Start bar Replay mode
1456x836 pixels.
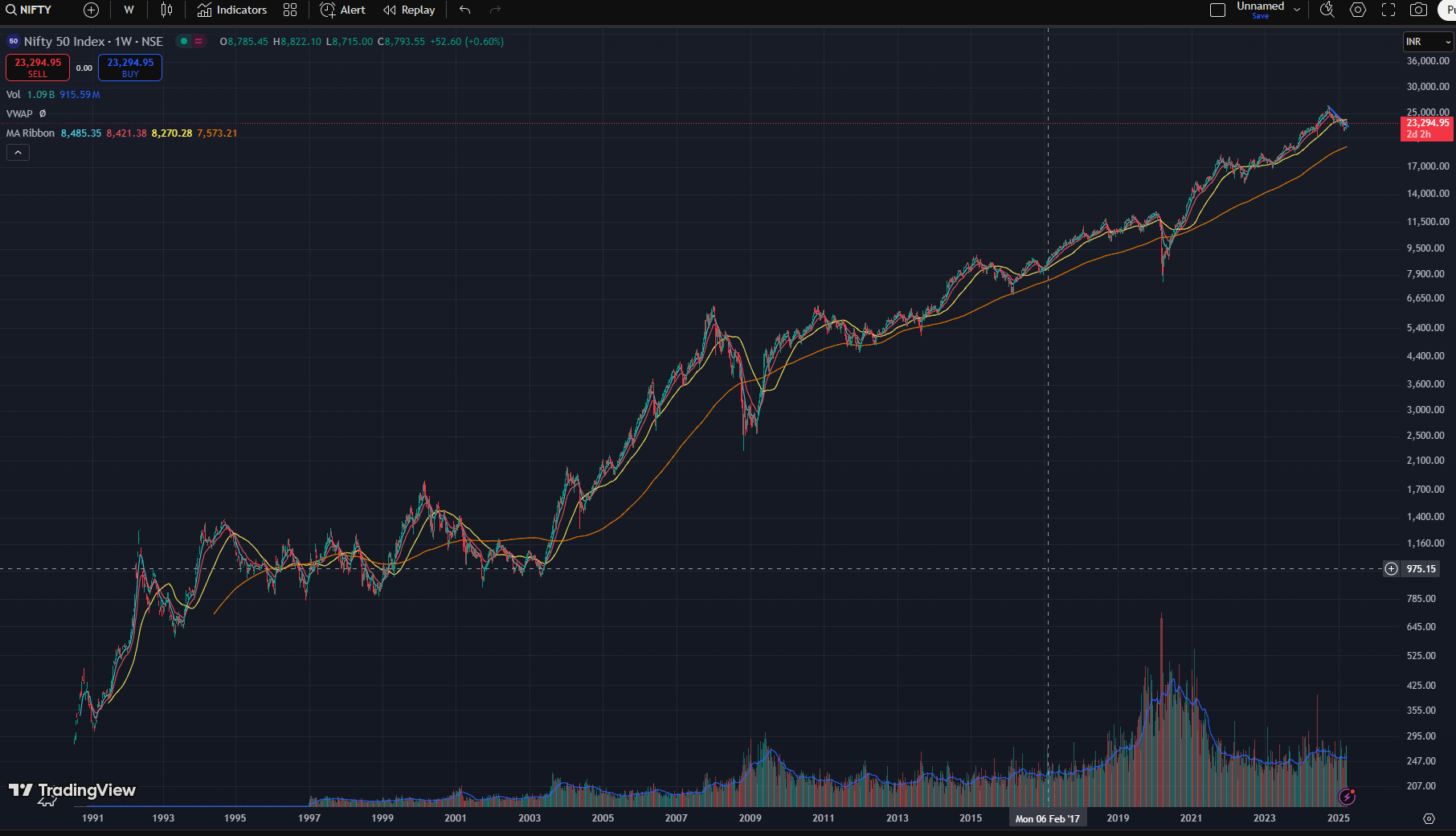[x=409, y=10]
